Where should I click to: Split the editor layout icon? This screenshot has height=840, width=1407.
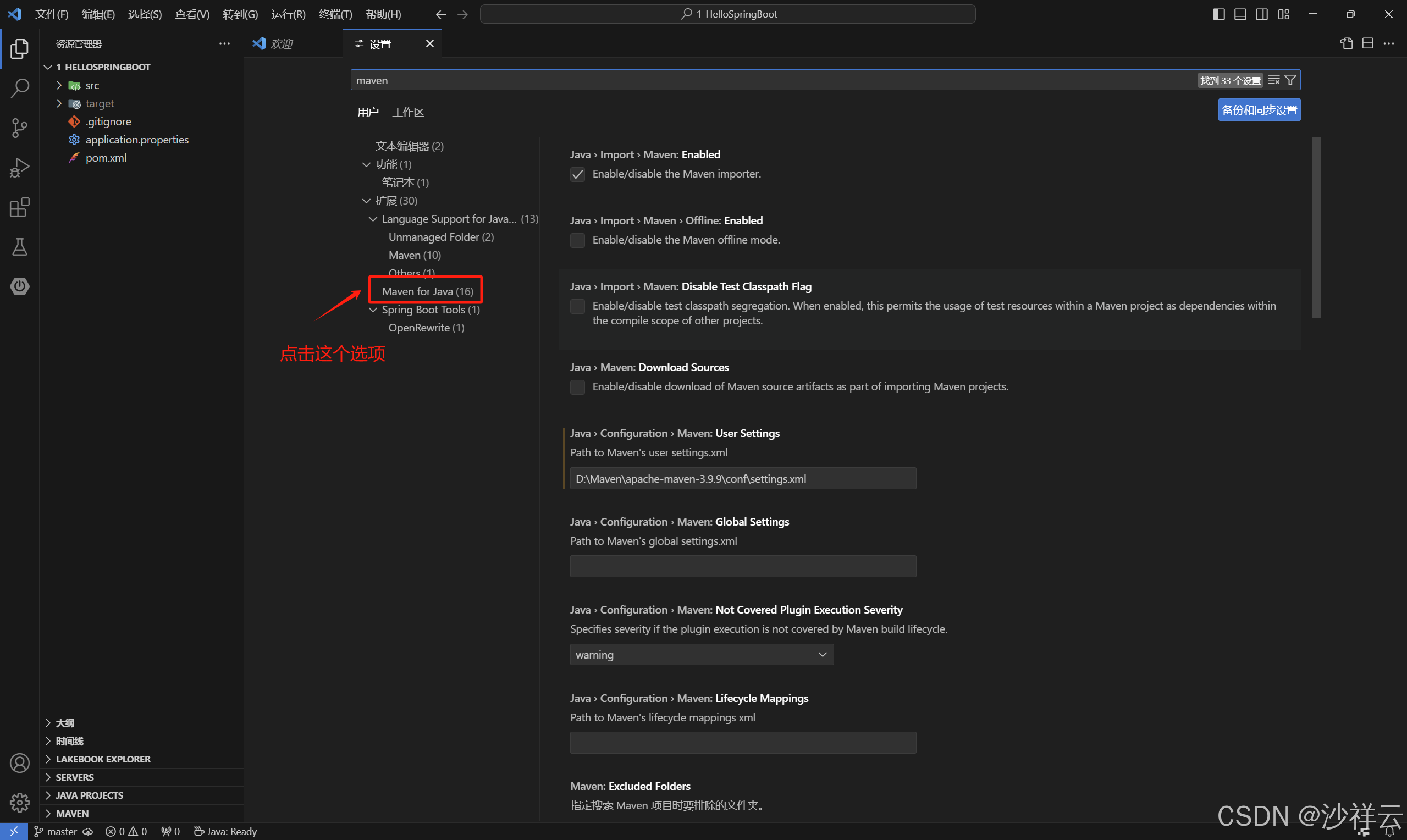1368,43
